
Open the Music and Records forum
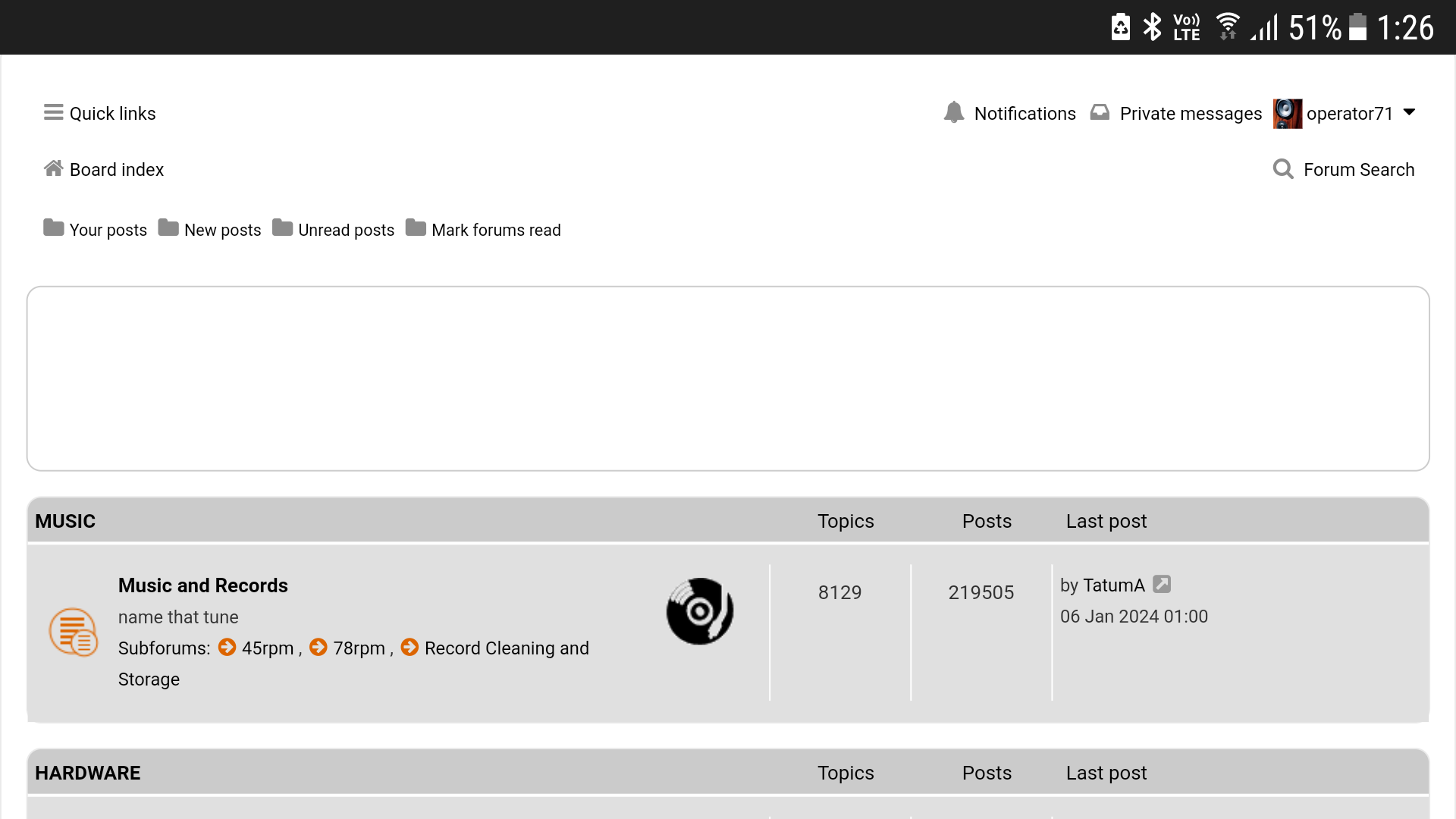[x=202, y=585]
